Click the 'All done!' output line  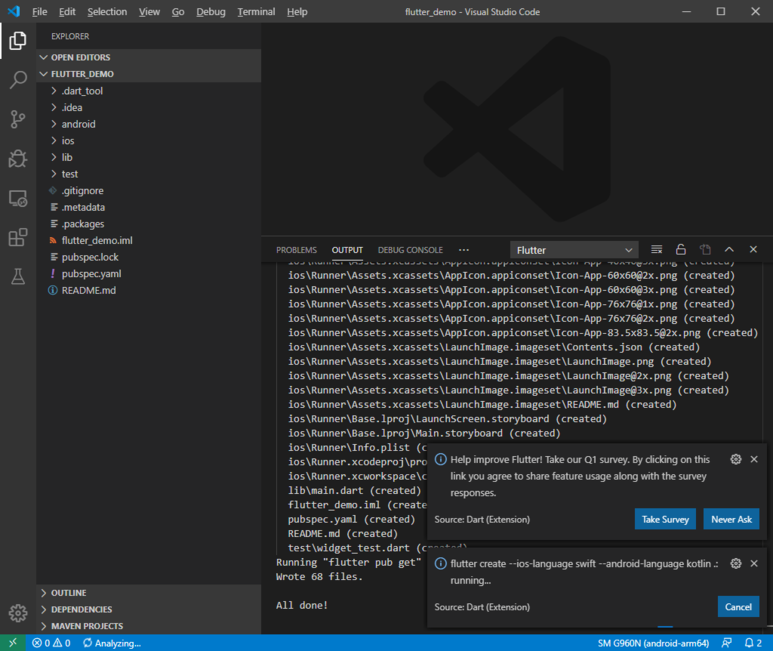pyautogui.click(x=302, y=605)
